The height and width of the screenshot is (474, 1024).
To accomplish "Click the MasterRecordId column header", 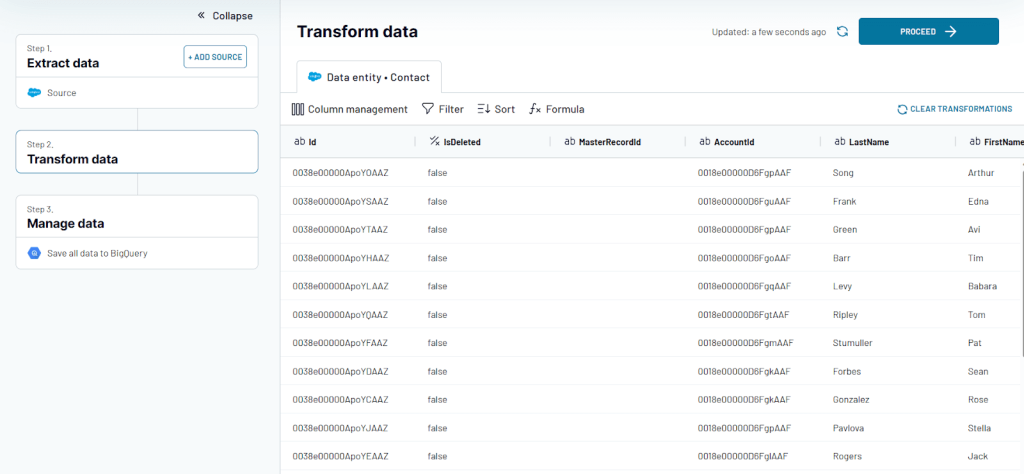I will pos(617,142).
